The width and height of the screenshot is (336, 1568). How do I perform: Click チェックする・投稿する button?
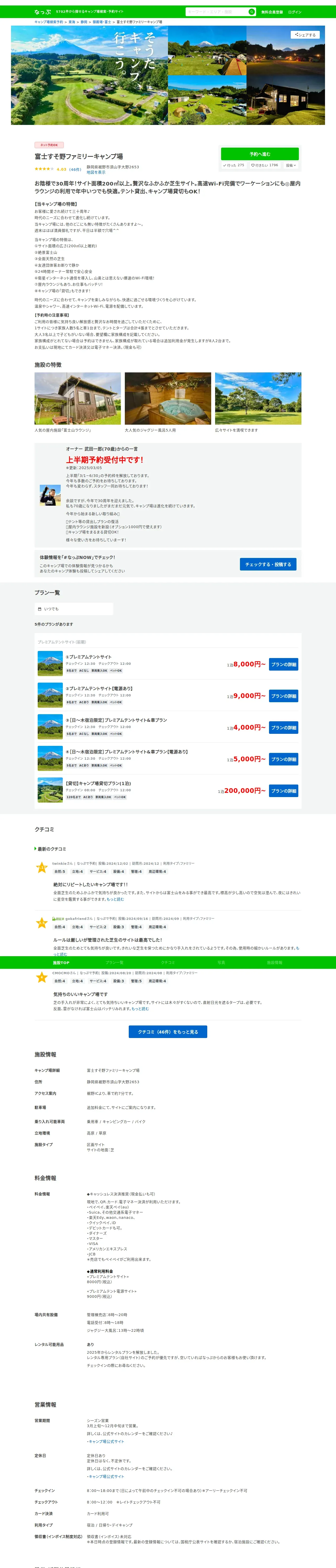pyautogui.click(x=268, y=564)
